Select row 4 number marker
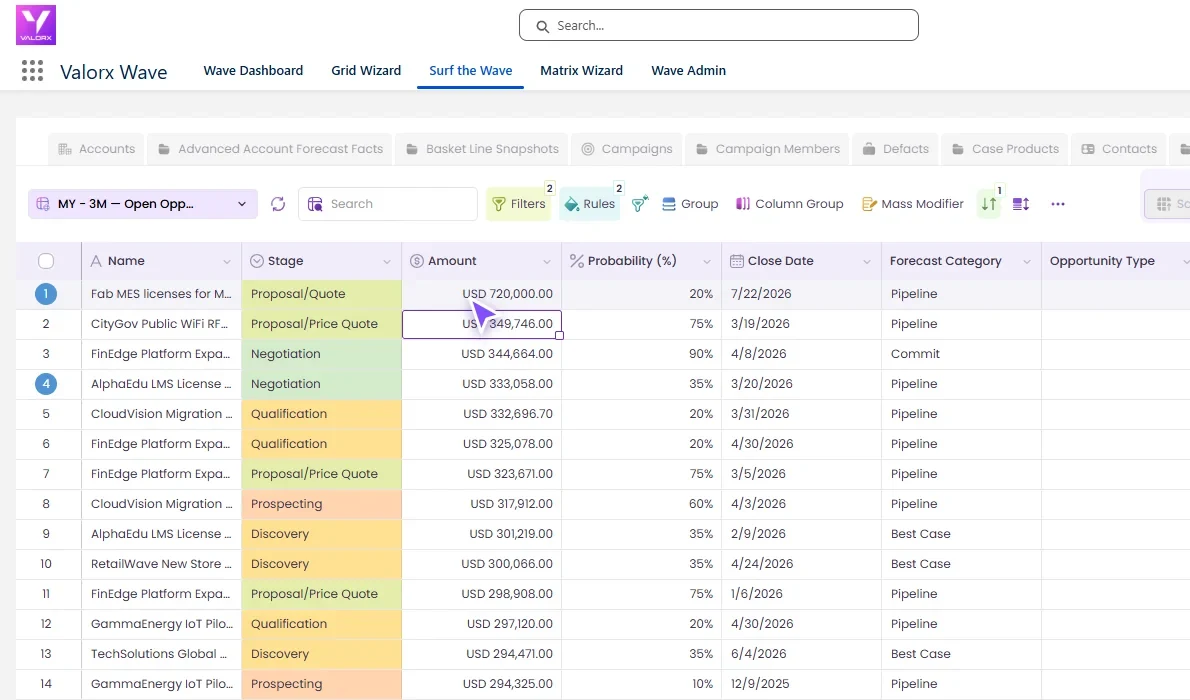 (46, 383)
